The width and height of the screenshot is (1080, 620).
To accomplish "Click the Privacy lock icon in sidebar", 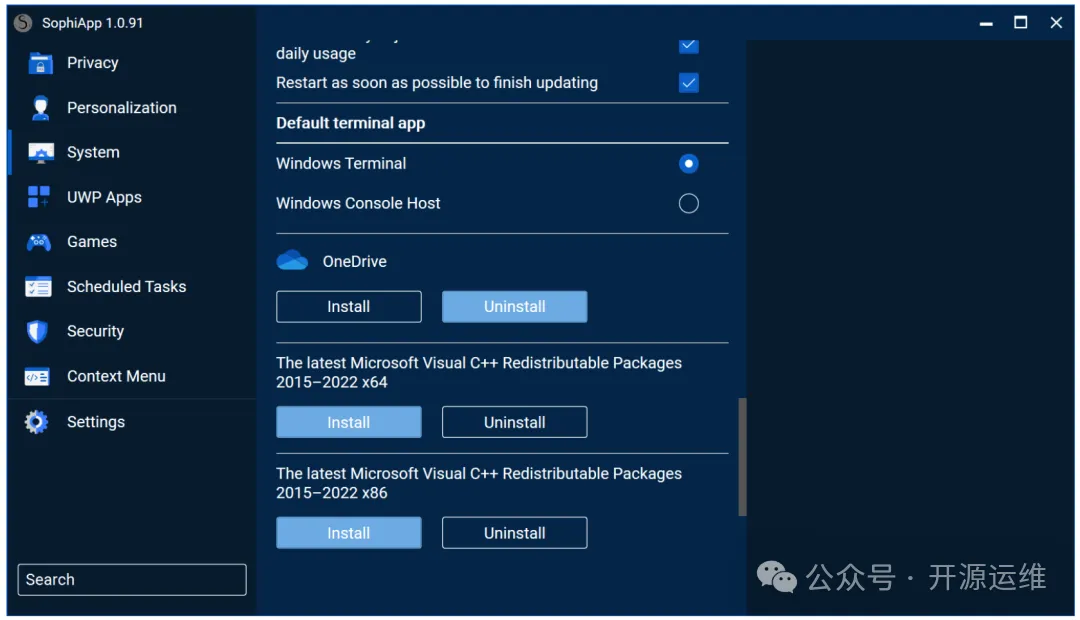I will pyautogui.click(x=40, y=63).
